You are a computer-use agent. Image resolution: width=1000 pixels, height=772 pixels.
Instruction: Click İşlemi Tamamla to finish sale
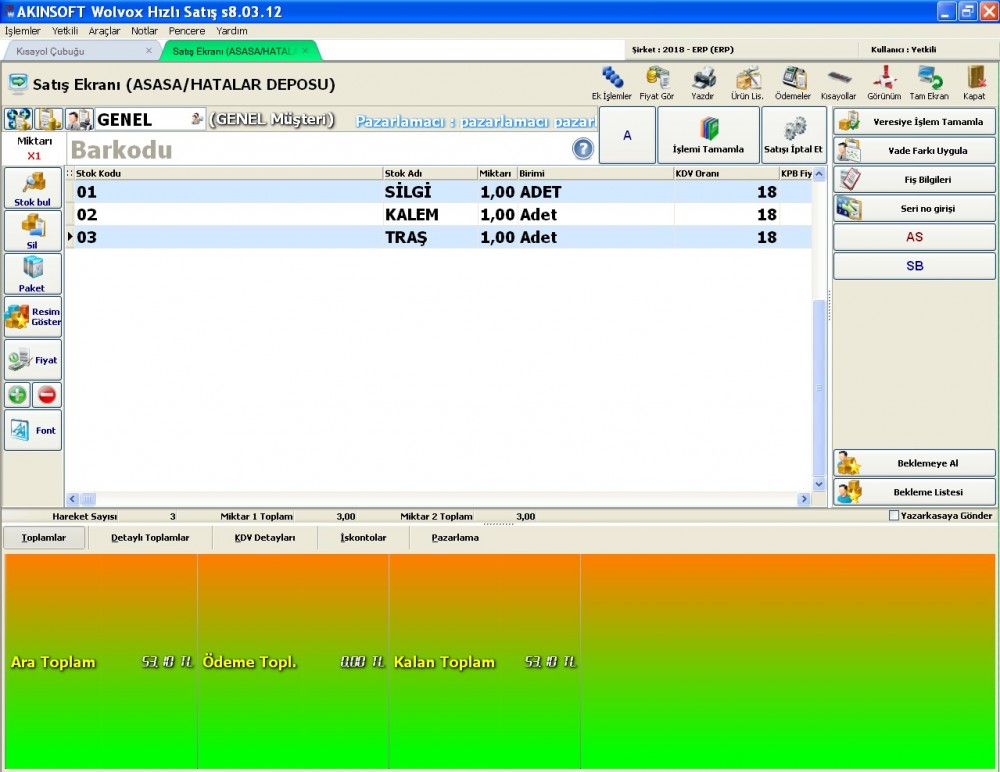pyautogui.click(x=709, y=135)
